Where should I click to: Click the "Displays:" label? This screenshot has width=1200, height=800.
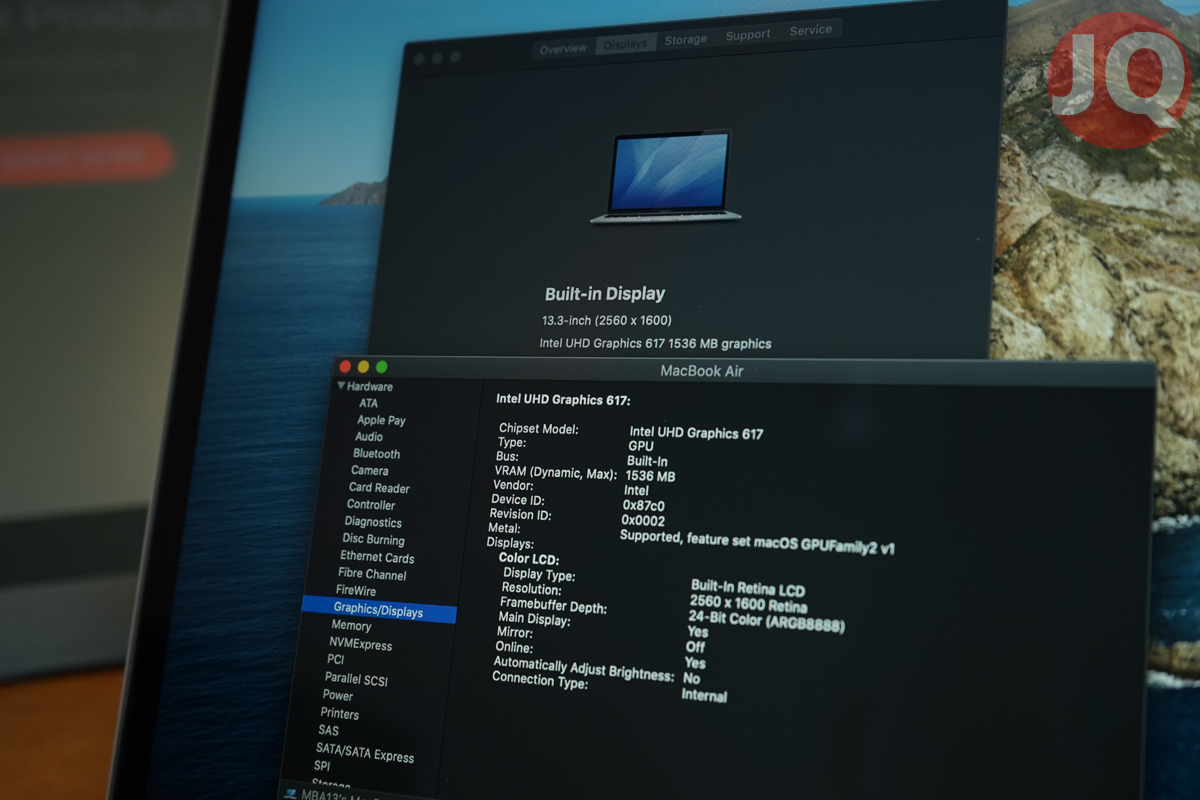point(510,543)
